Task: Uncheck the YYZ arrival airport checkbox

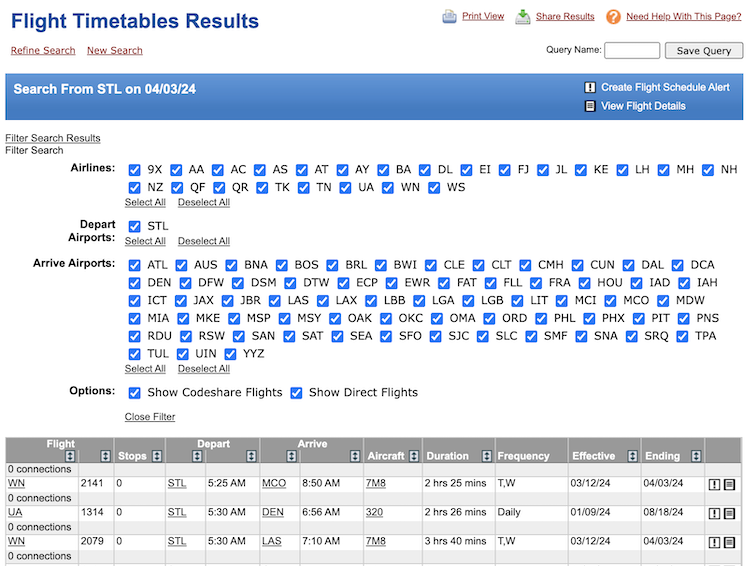Action: [x=232, y=354]
